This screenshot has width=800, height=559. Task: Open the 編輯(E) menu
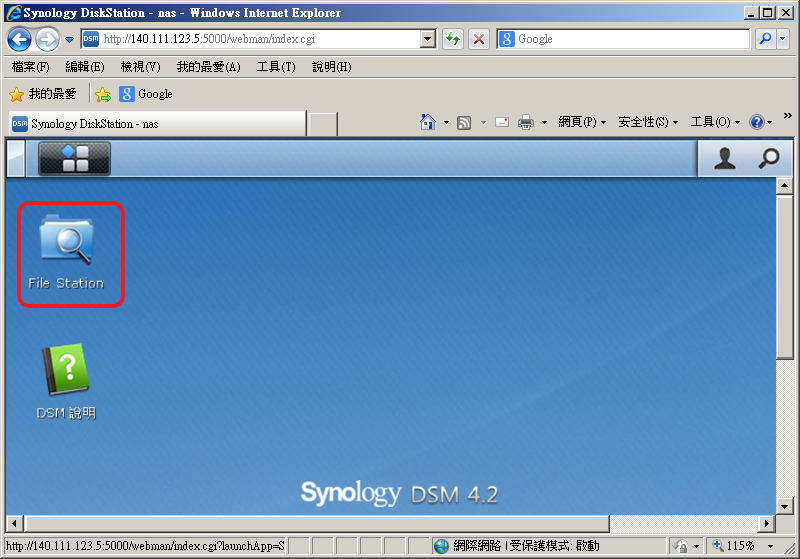(85, 67)
